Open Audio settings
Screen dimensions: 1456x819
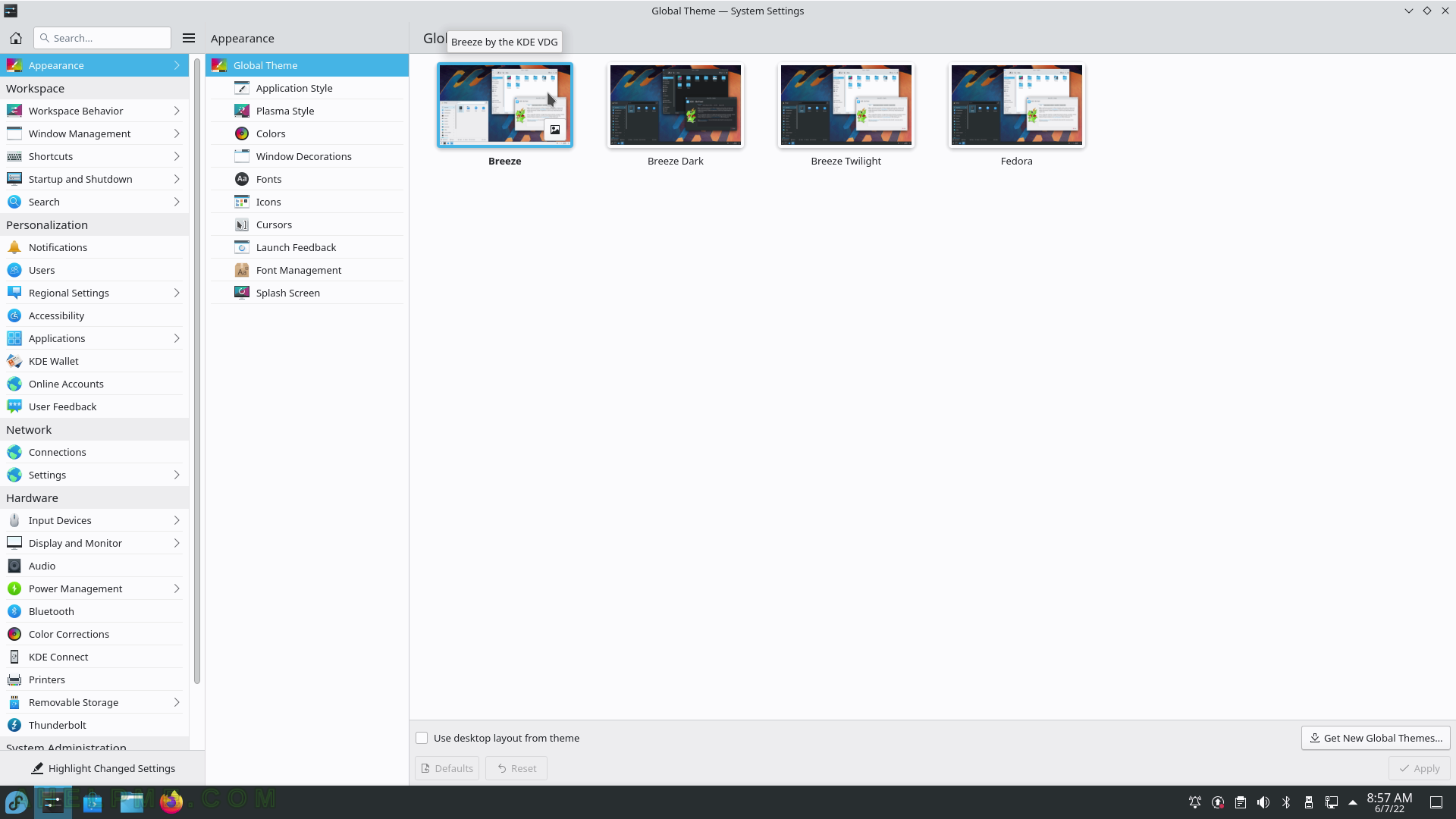coord(95,566)
